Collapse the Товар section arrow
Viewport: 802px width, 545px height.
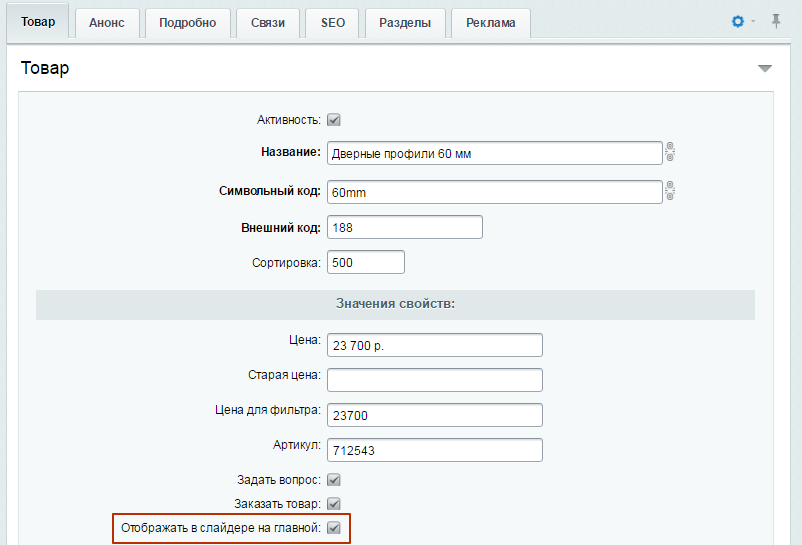pyautogui.click(x=765, y=69)
